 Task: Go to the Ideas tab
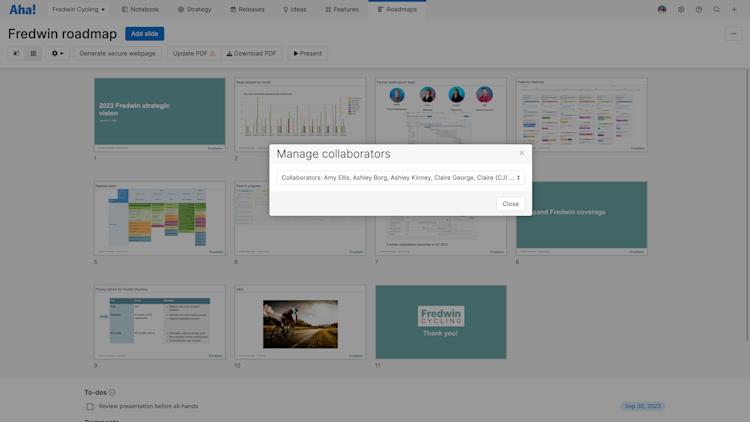(x=295, y=9)
